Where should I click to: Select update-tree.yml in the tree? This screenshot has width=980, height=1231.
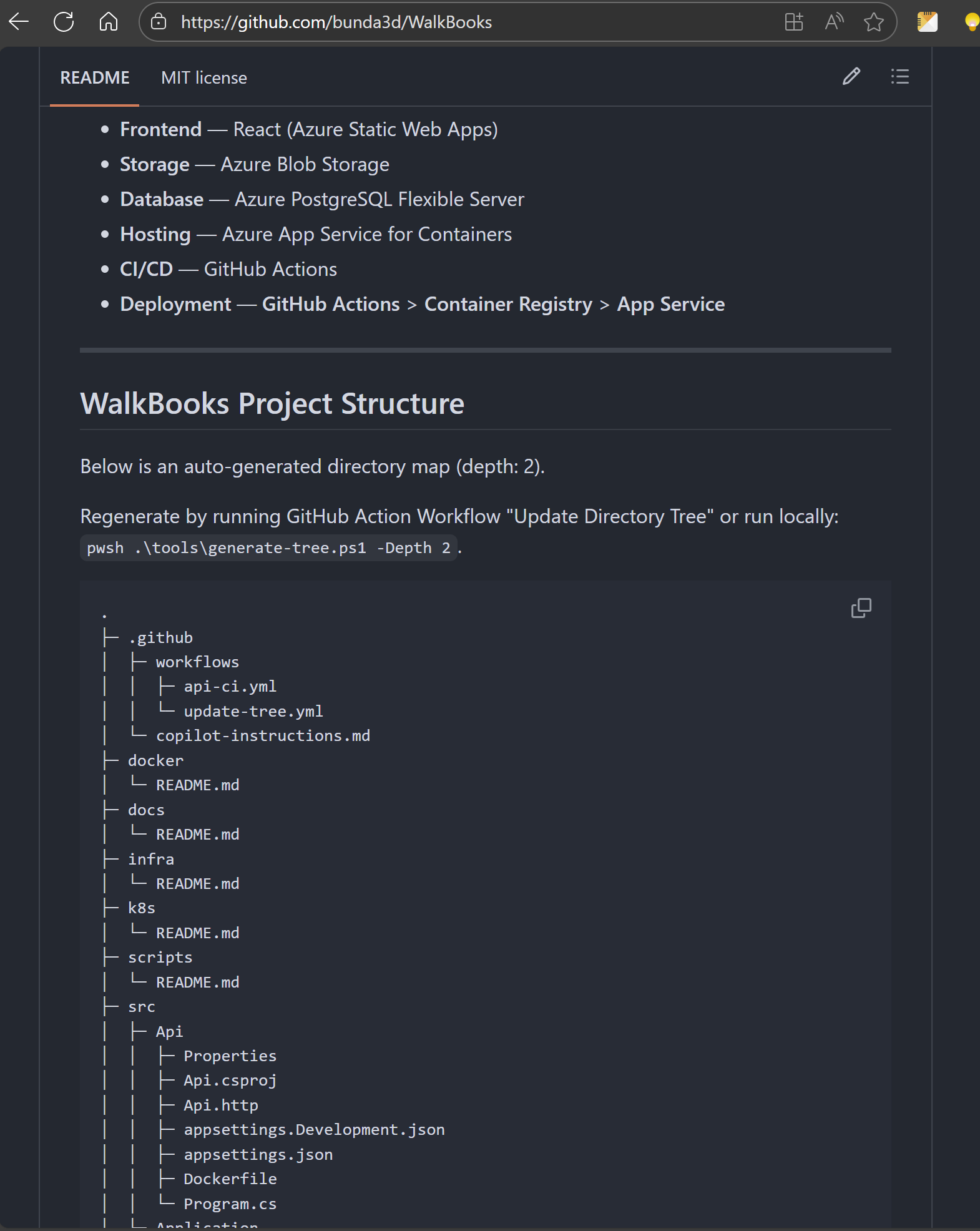click(x=253, y=711)
